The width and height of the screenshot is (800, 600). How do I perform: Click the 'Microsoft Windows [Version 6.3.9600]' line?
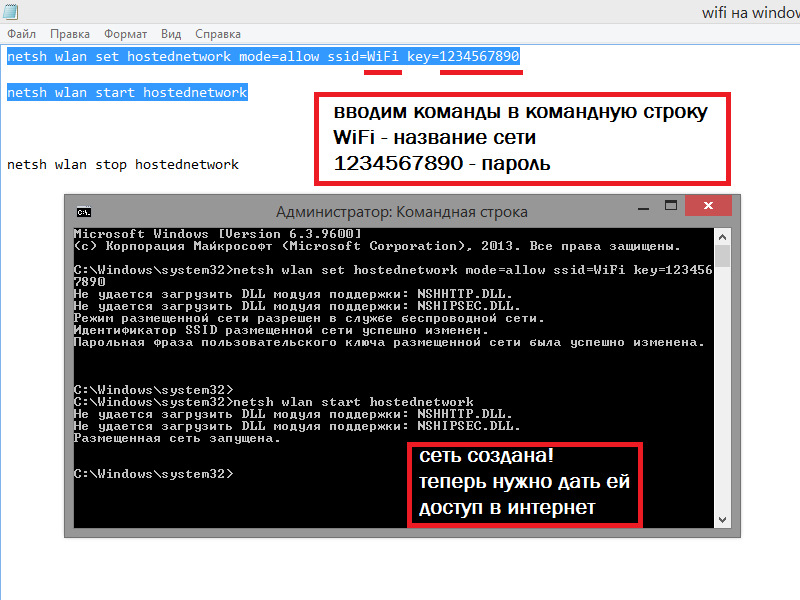218,234
